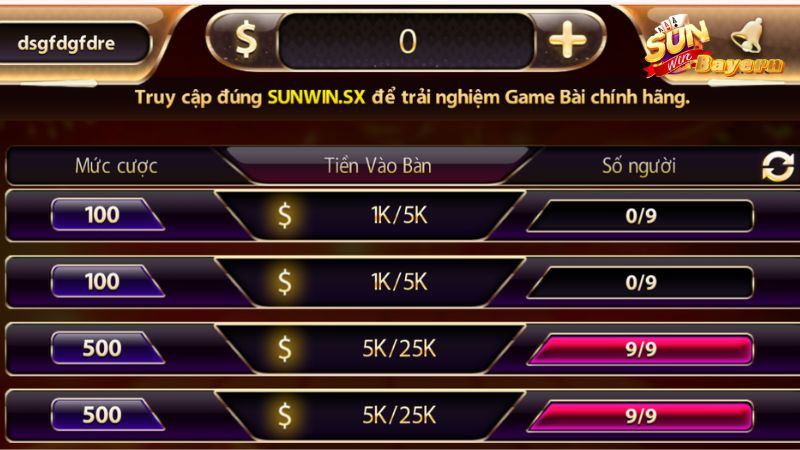The height and width of the screenshot is (450, 800).
Task: Click the refresh table list icon
Action: tap(778, 166)
